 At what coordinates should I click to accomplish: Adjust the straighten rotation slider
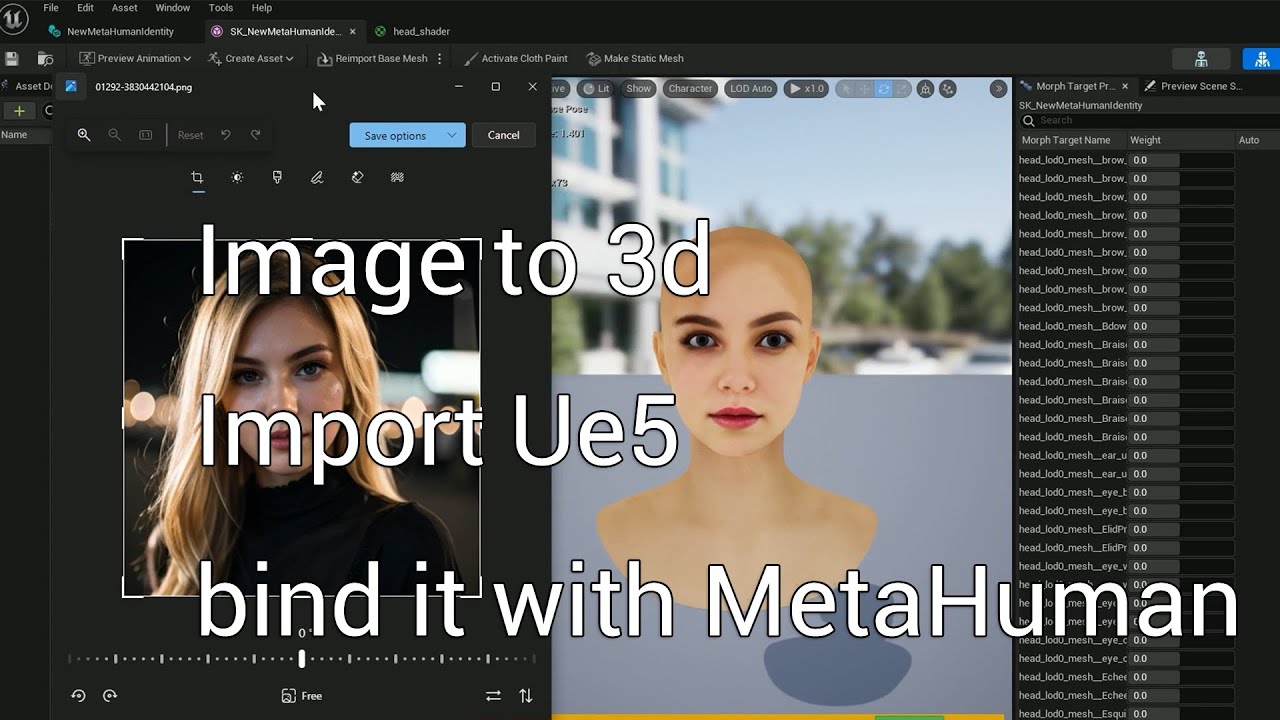[302, 658]
